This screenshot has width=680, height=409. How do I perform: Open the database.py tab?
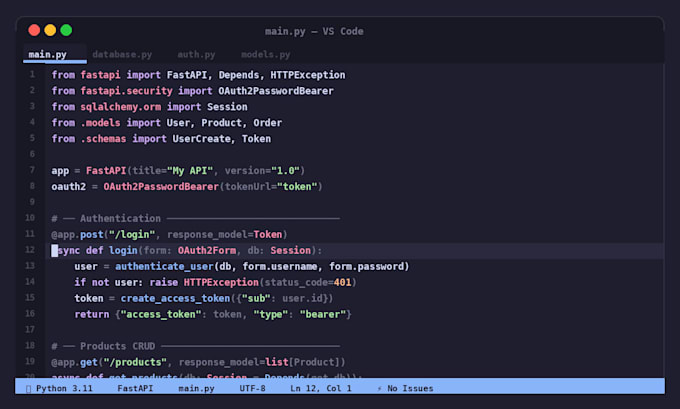122,54
